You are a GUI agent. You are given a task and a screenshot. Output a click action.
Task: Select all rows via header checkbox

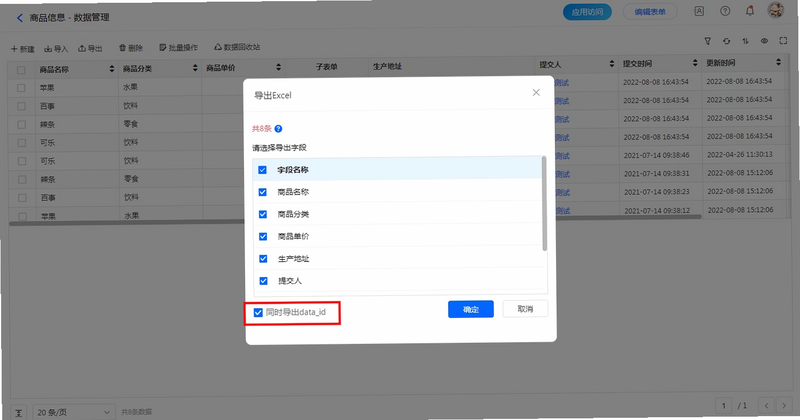(21, 70)
